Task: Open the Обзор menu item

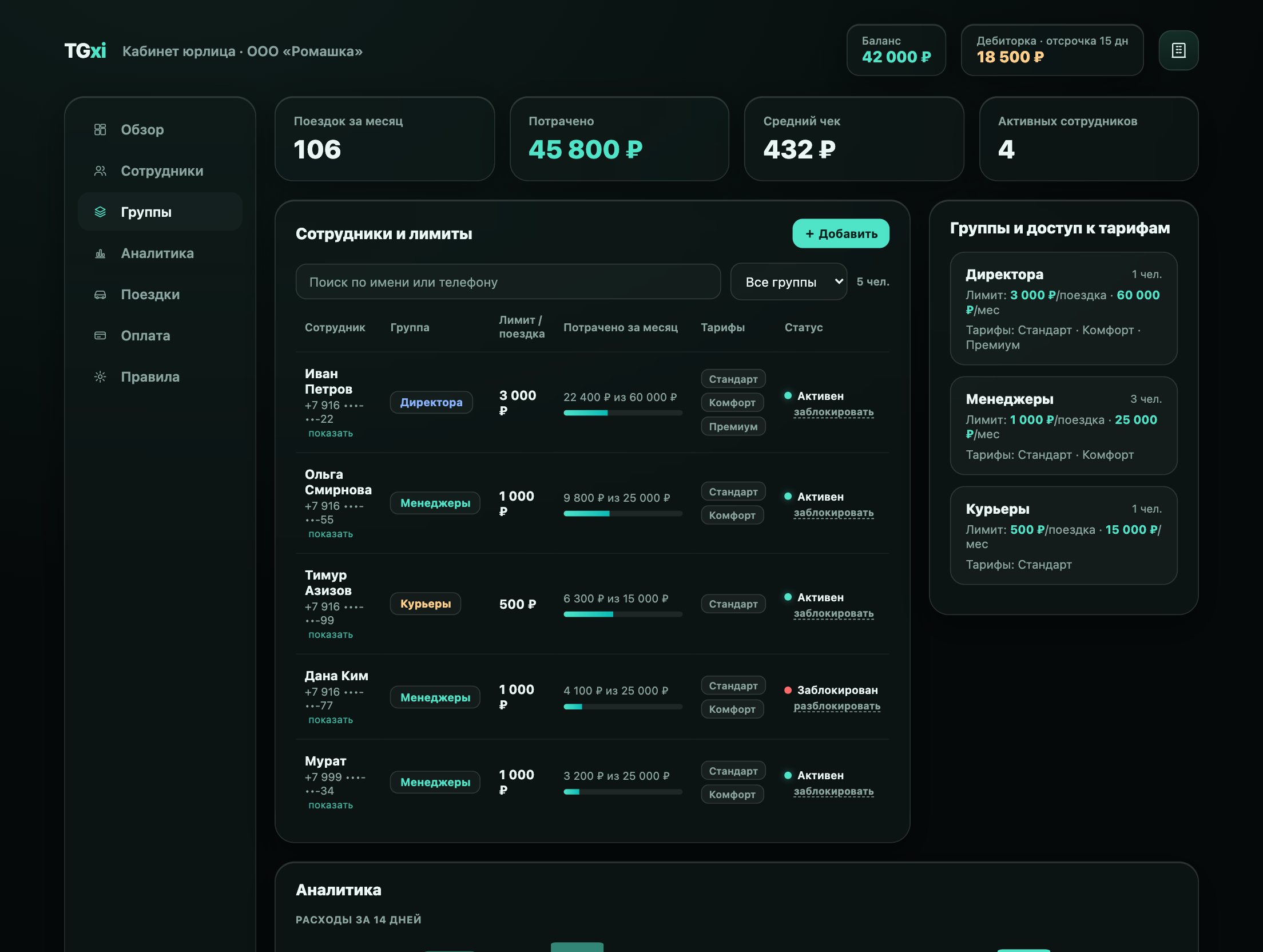Action: click(x=160, y=130)
